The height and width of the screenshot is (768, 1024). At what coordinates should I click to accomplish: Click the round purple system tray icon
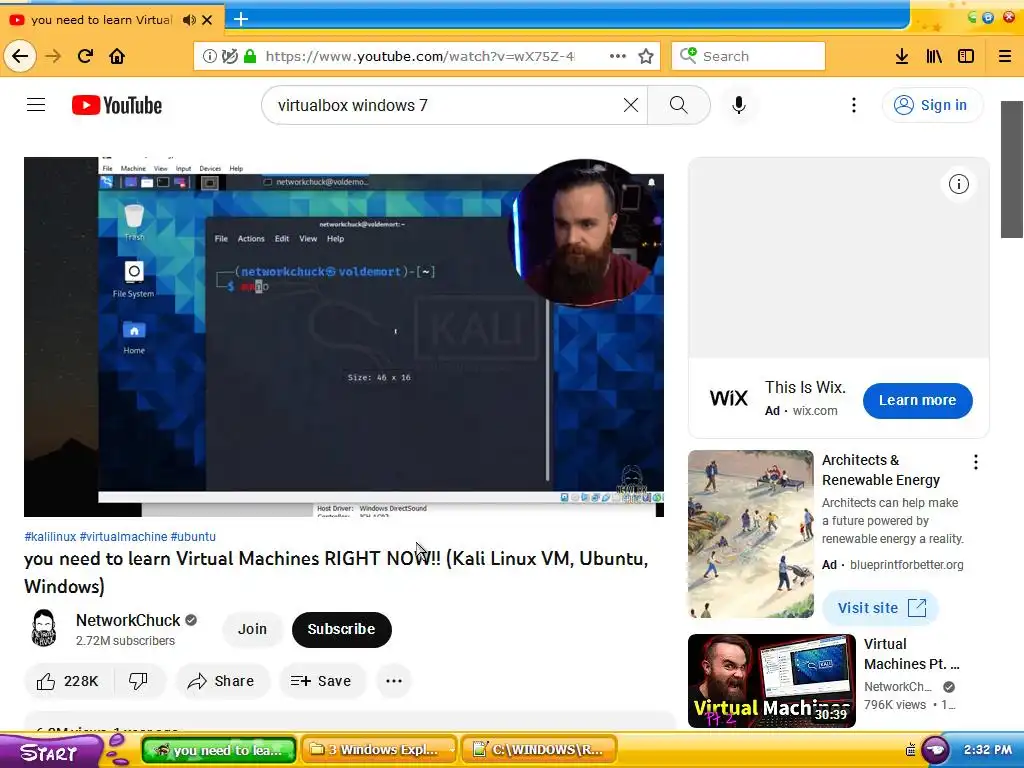(935, 750)
